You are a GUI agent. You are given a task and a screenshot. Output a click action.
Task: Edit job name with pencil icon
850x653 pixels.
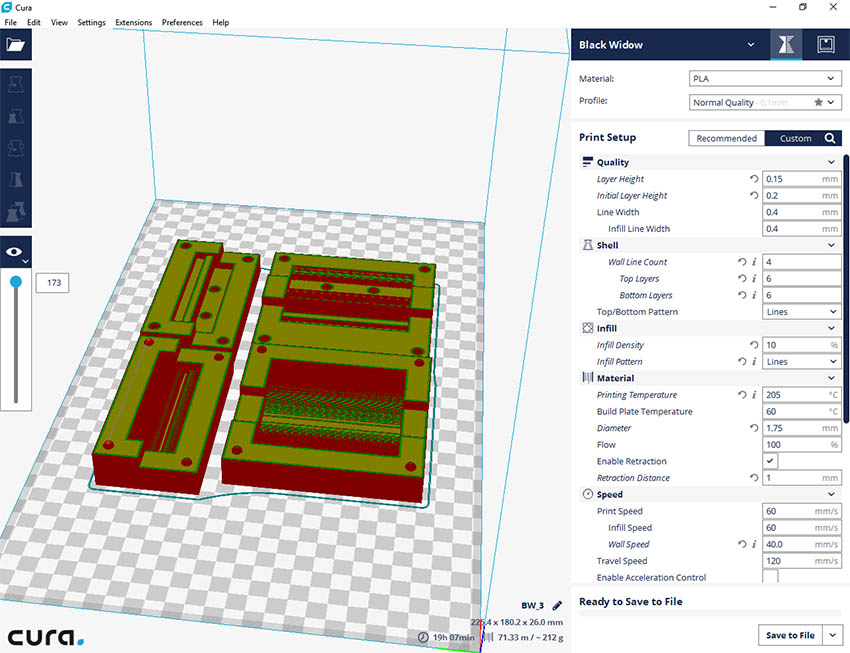pos(557,605)
